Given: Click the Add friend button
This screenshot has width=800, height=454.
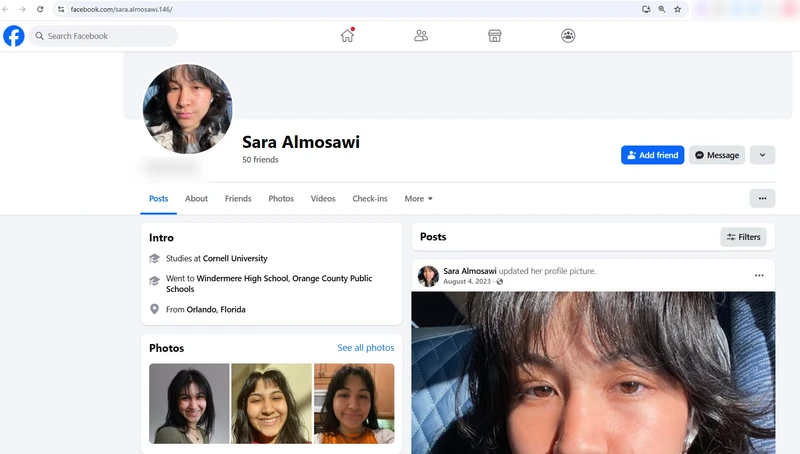Looking at the screenshot, I should pyautogui.click(x=652, y=155).
